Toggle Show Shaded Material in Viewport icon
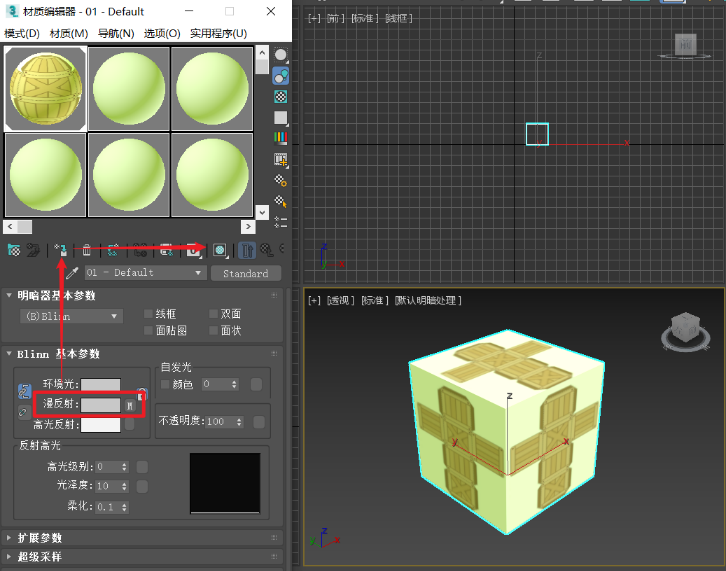 click(x=219, y=250)
